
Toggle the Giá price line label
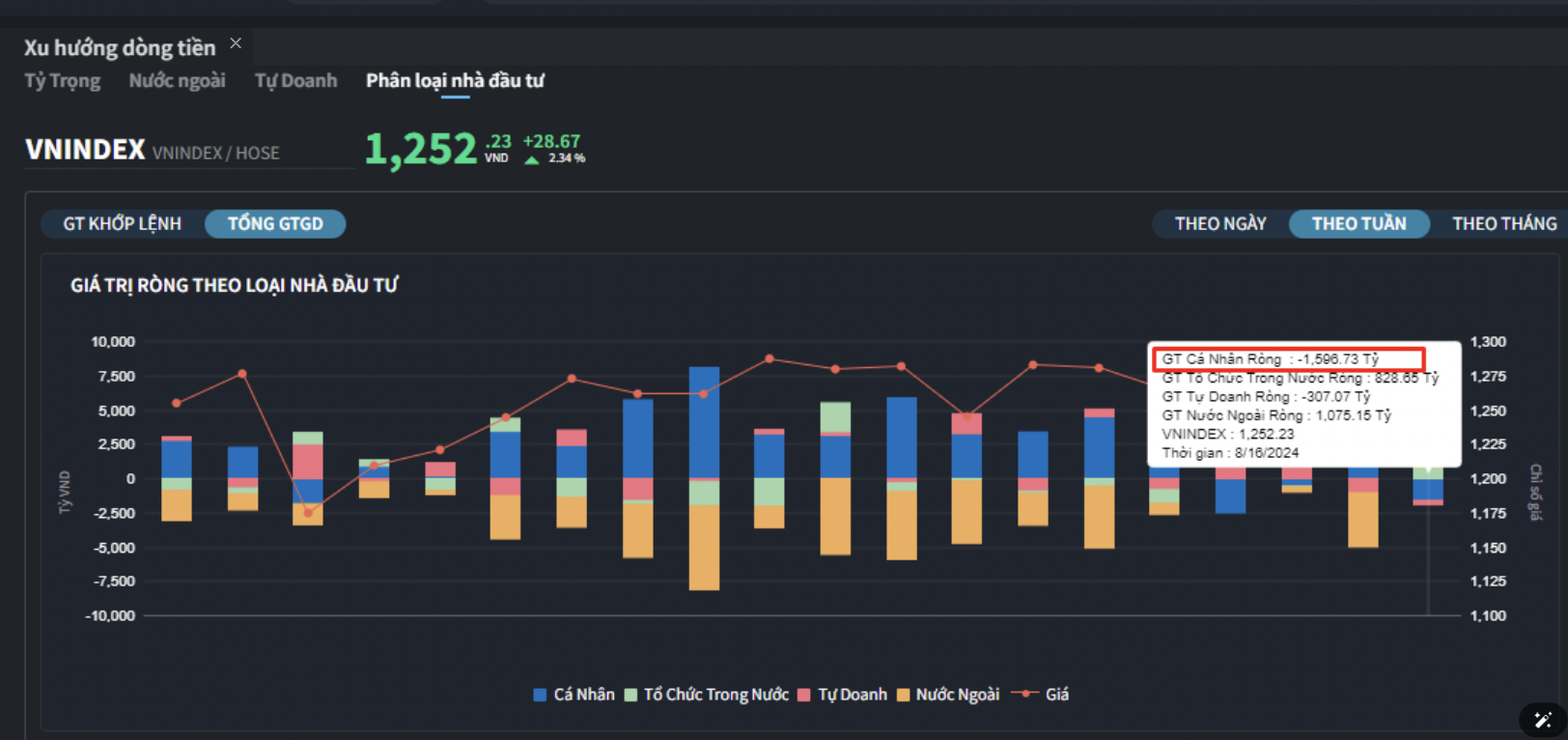click(1056, 695)
